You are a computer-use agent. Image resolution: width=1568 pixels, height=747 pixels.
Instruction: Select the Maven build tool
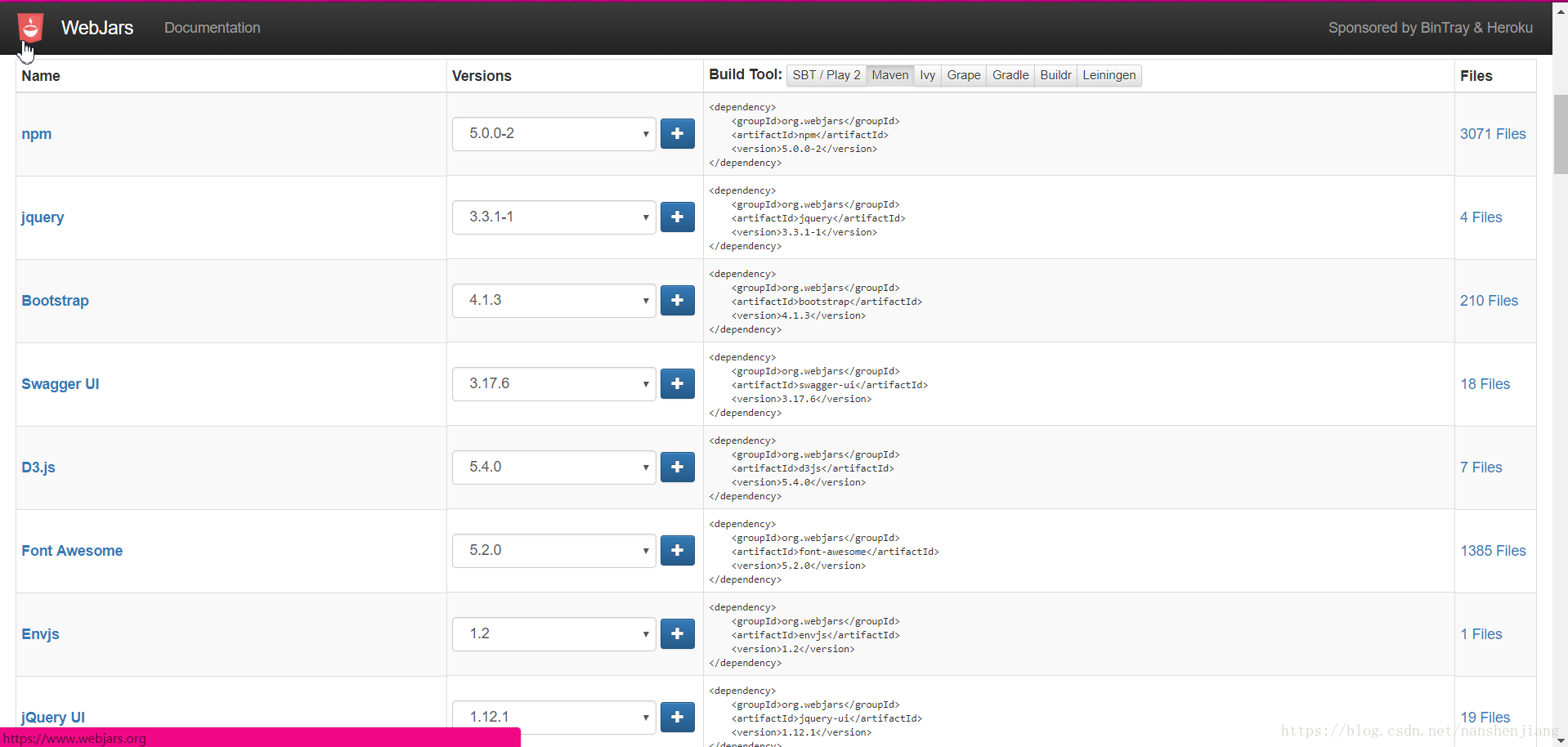pyautogui.click(x=889, y=75)
